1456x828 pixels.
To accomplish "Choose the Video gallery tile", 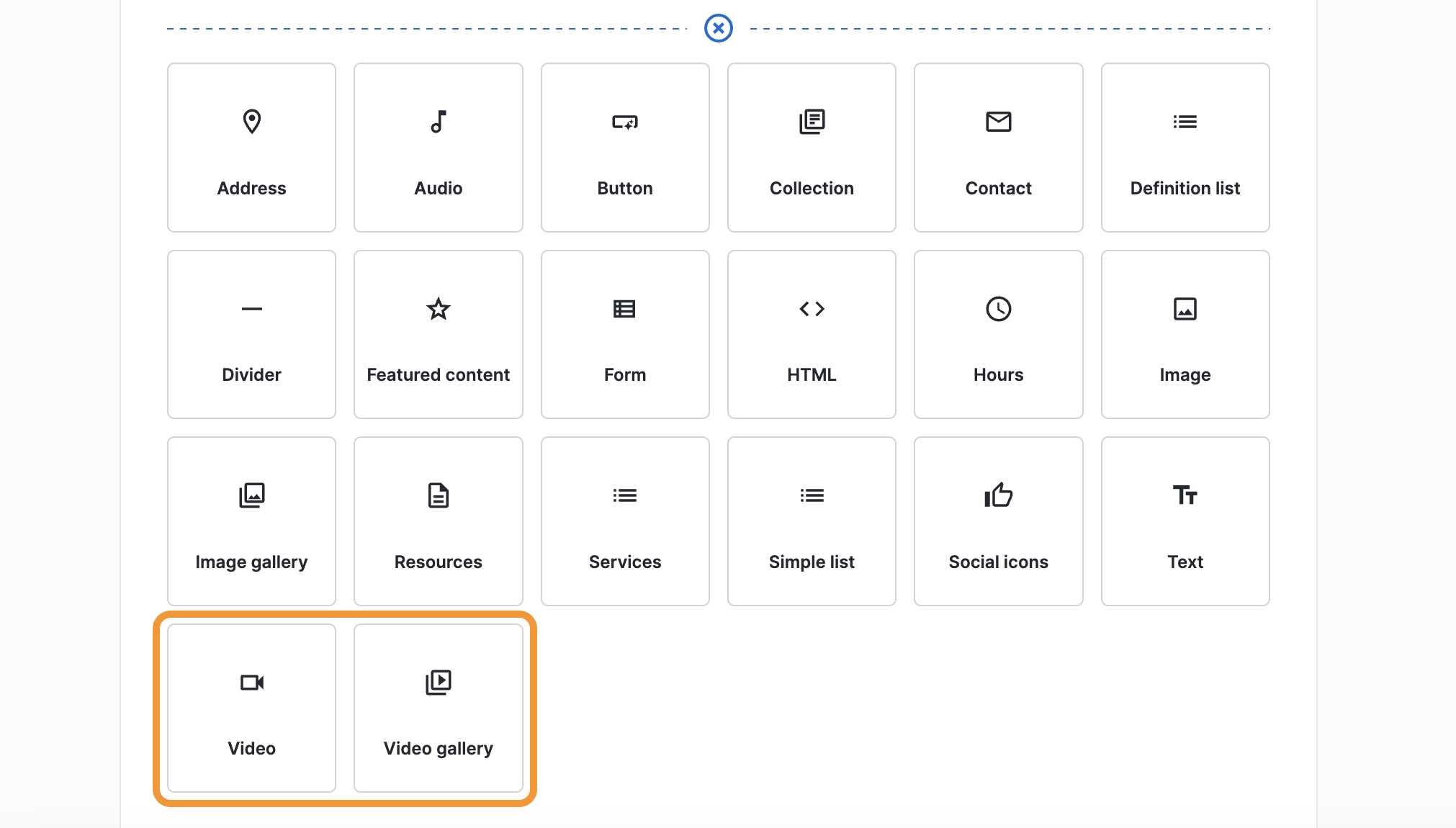I will point(438,708).
